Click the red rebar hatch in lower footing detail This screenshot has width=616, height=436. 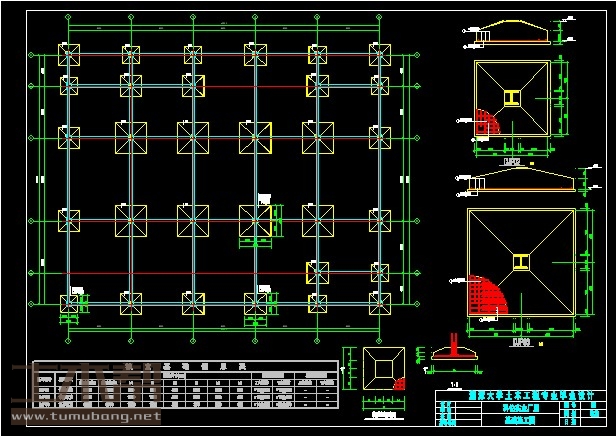pos(490,296)
